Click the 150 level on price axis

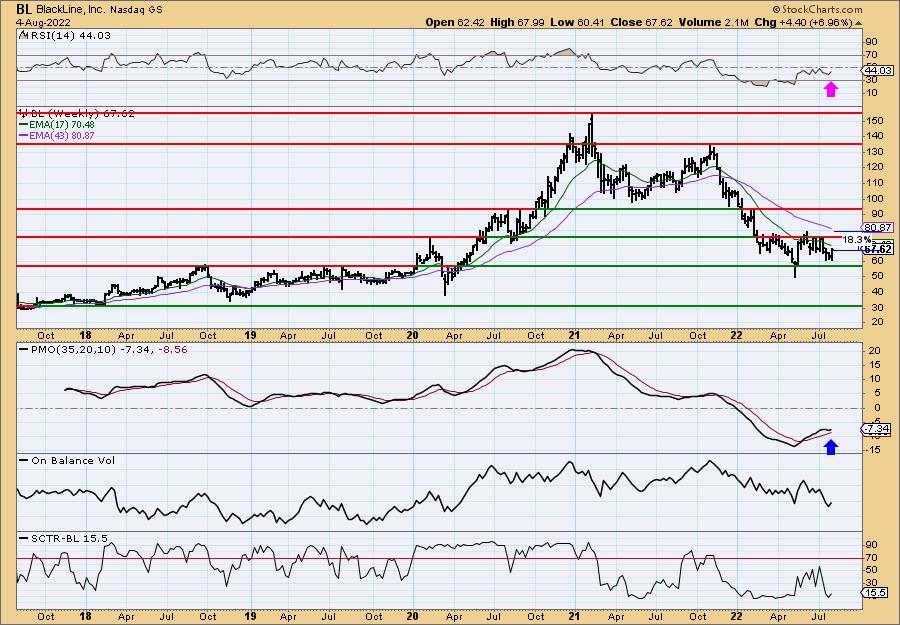coord(873,121)
